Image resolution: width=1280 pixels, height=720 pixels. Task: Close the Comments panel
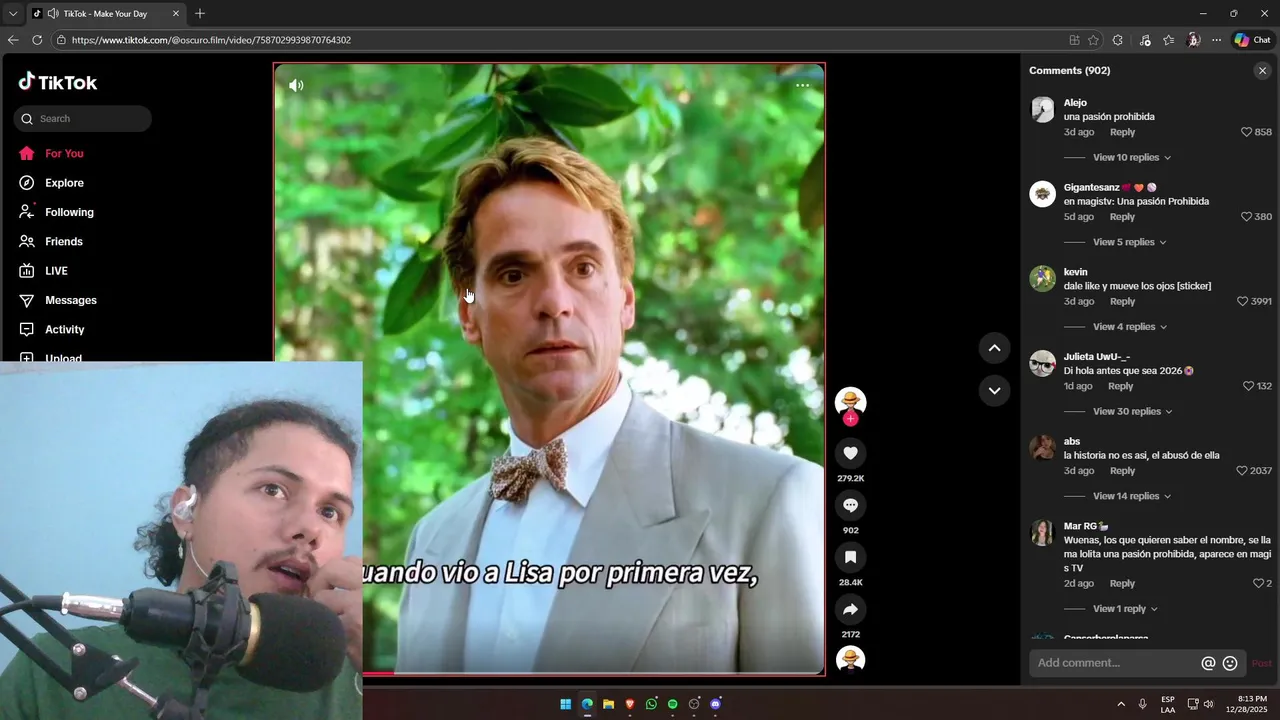[x=1262, y=70]
